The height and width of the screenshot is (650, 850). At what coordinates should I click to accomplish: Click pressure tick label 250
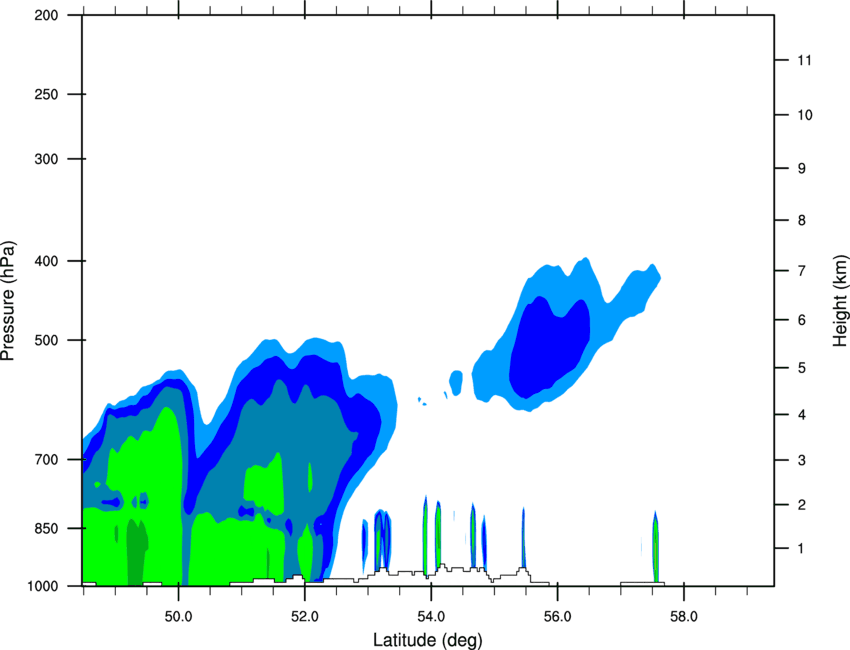[x=46, y=94]
